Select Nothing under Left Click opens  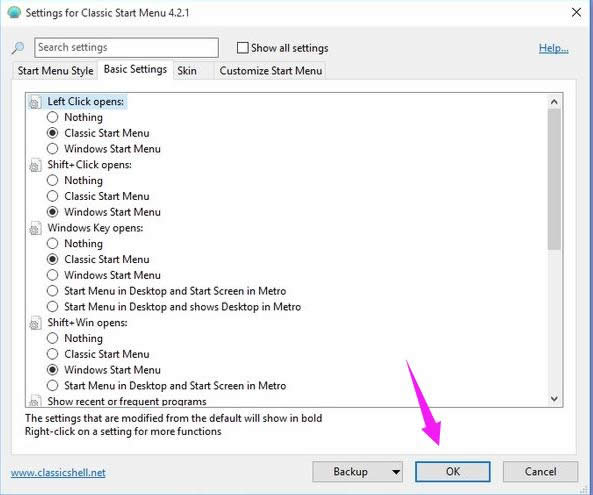click(x=52, y=117)
